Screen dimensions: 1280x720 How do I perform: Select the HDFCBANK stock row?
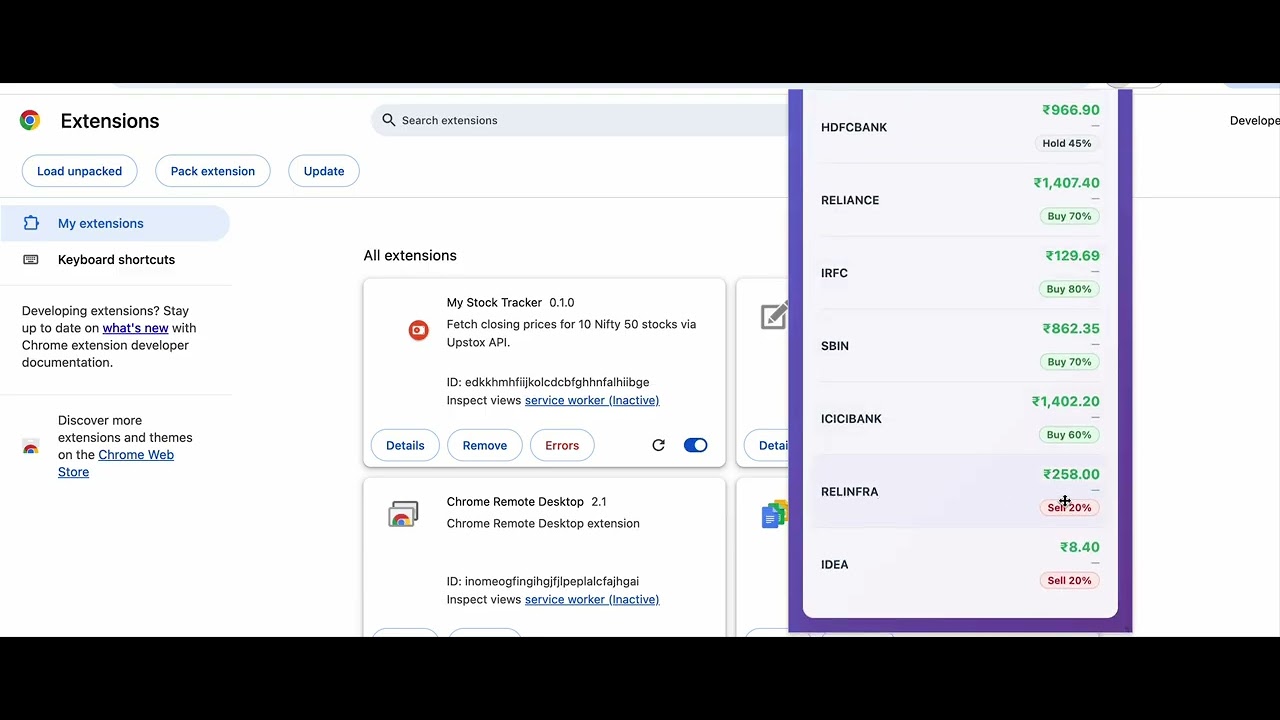pyautogui.click(x=960, y=127)
